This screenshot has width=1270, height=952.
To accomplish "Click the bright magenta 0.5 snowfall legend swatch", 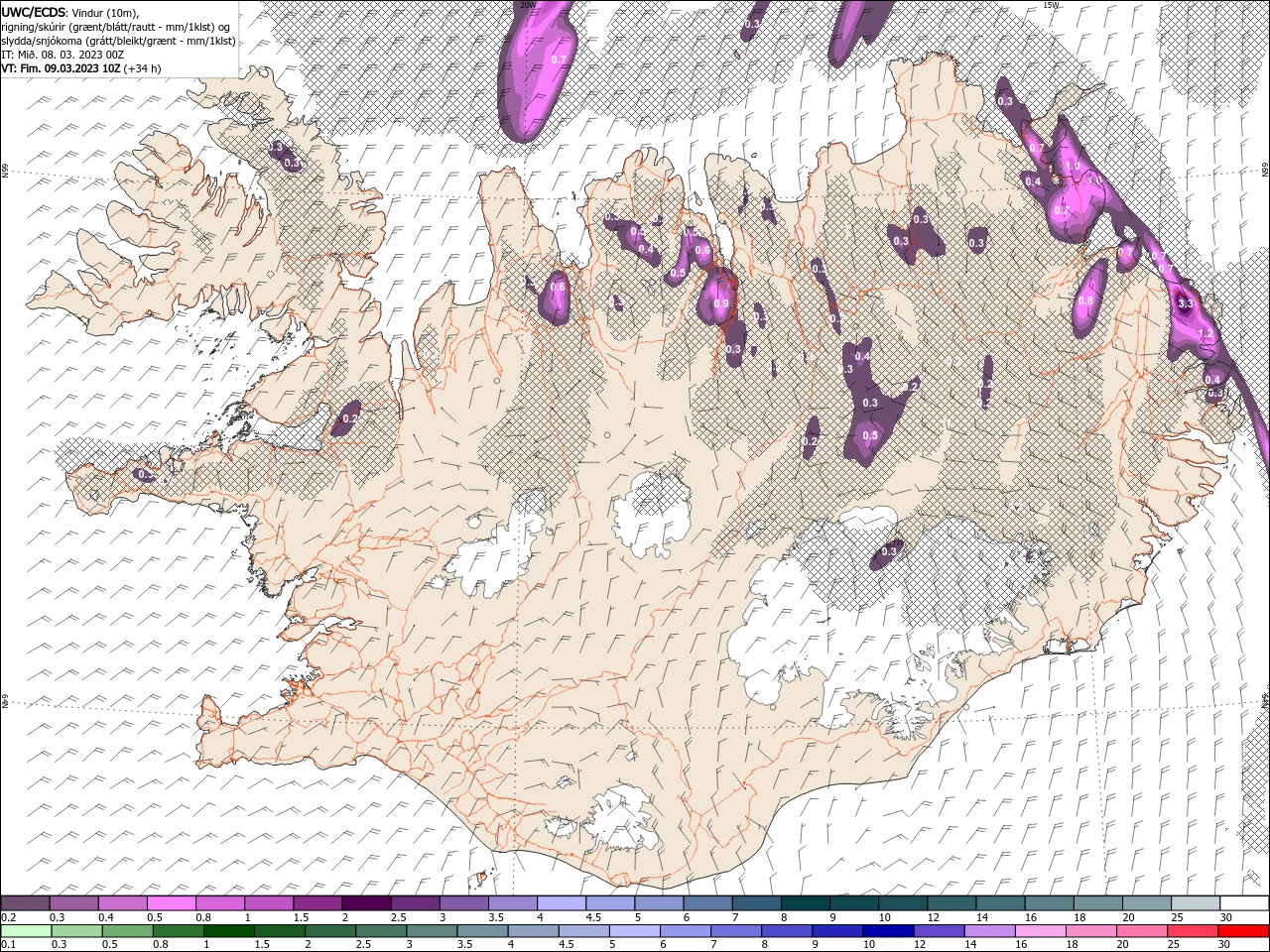I will click(x=171, y=903).
